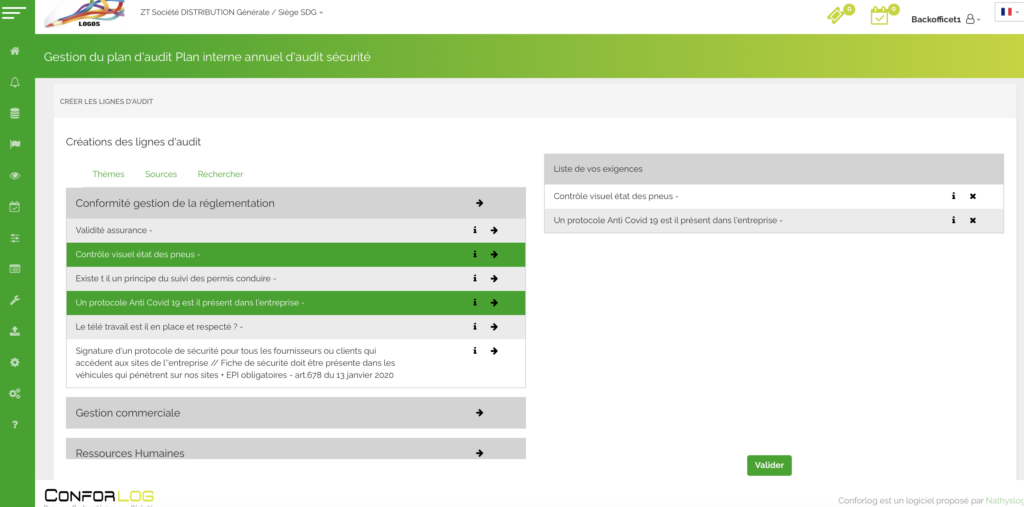Expand the Ressources Humaines section
The image size is (1024, 507).
tap(479, 452)
